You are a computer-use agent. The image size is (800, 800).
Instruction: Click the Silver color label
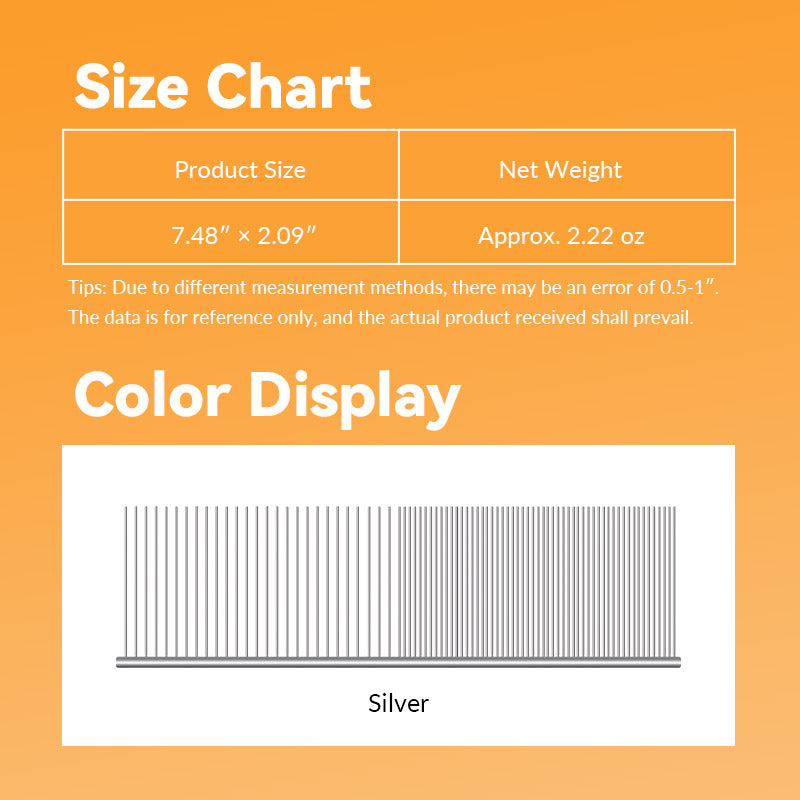(x=398, y=704)
